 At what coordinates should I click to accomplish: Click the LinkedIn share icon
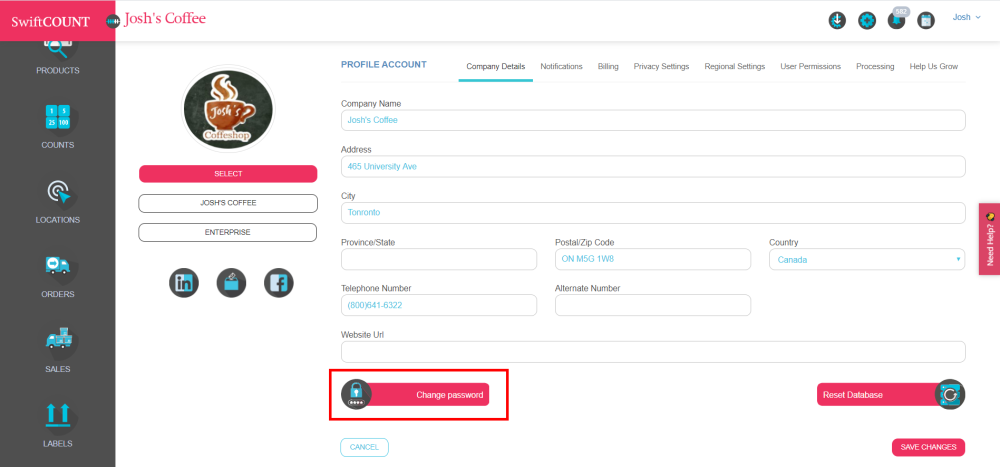point(184,283)
